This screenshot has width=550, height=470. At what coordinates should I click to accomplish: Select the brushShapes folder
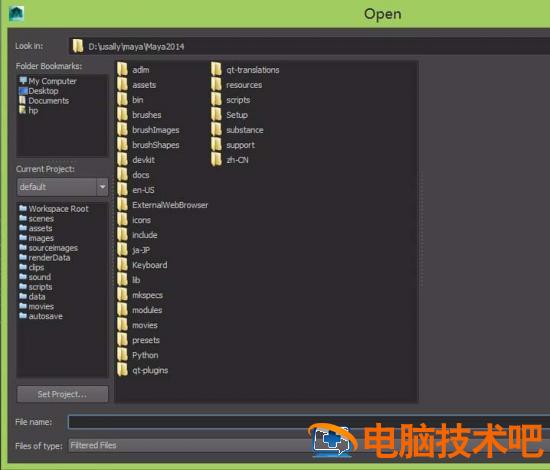coord(148,145)
